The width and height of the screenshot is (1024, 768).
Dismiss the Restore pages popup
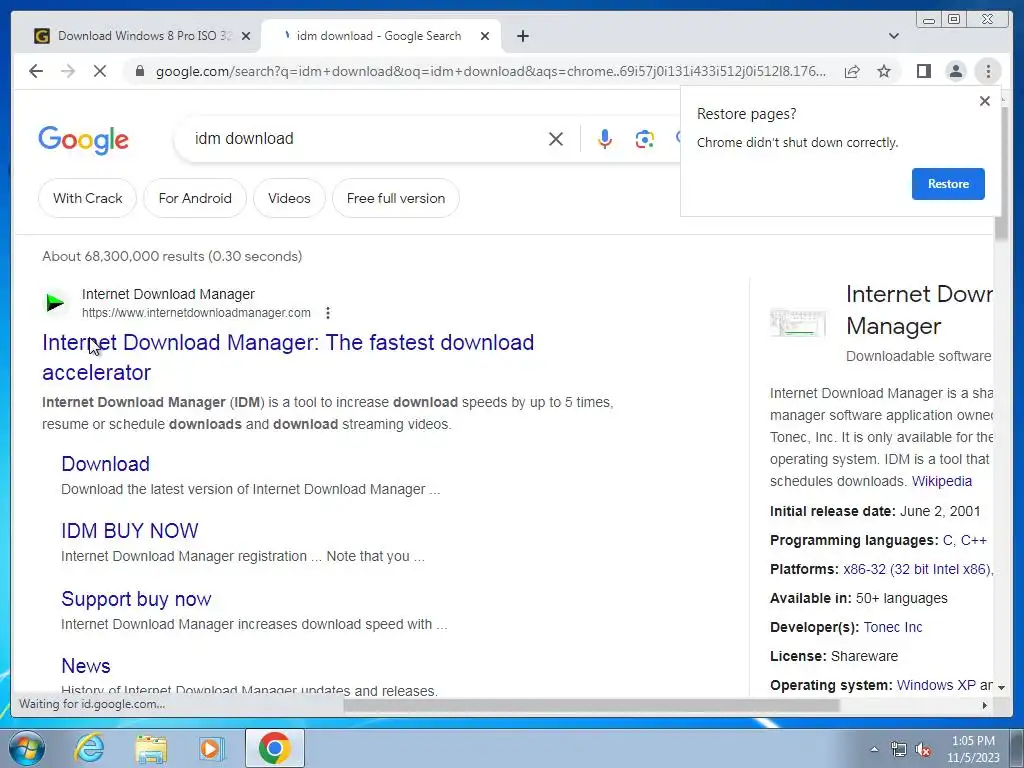point(985,101)
